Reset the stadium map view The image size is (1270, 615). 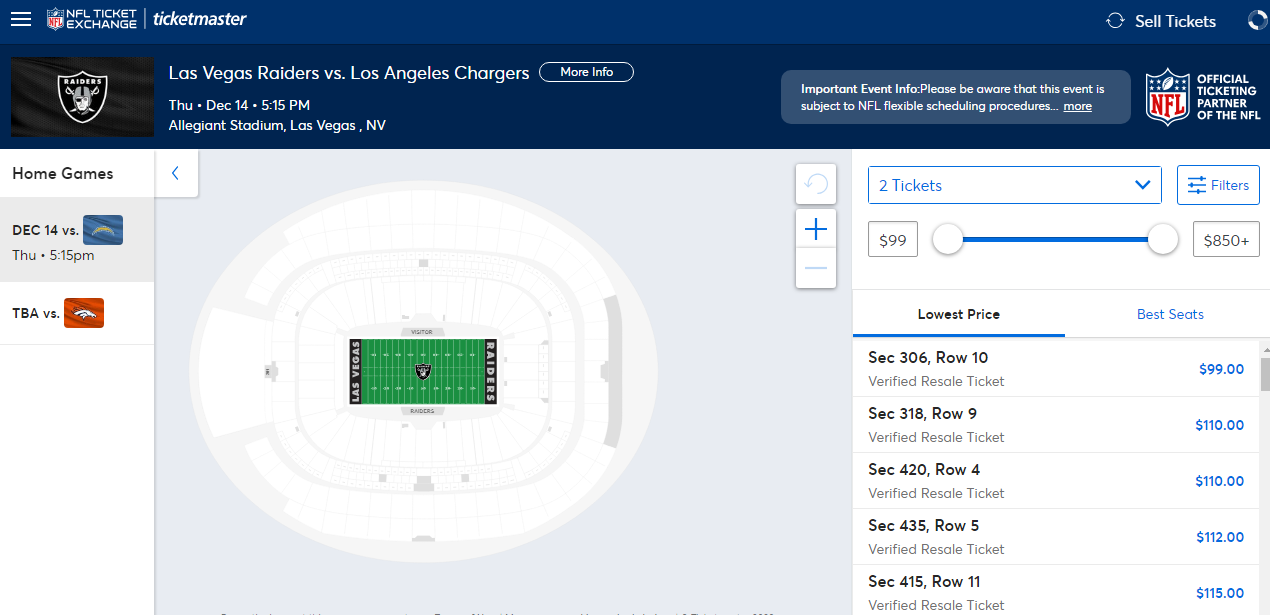click(816, 184)
